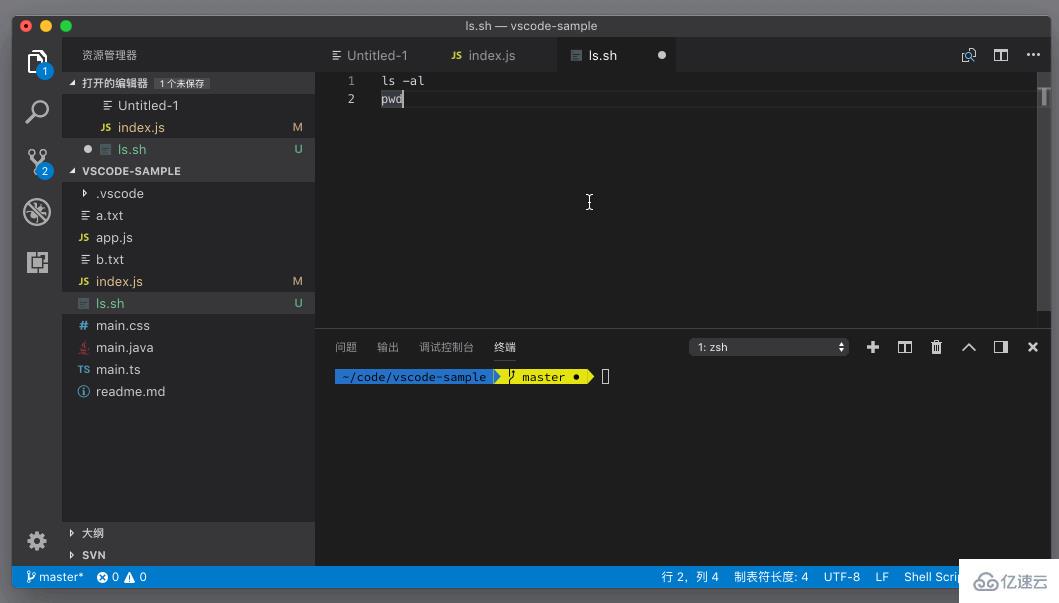
Task: Create a new terminal with plus icon
Action: pyautogui.click(x=873, y=347)
